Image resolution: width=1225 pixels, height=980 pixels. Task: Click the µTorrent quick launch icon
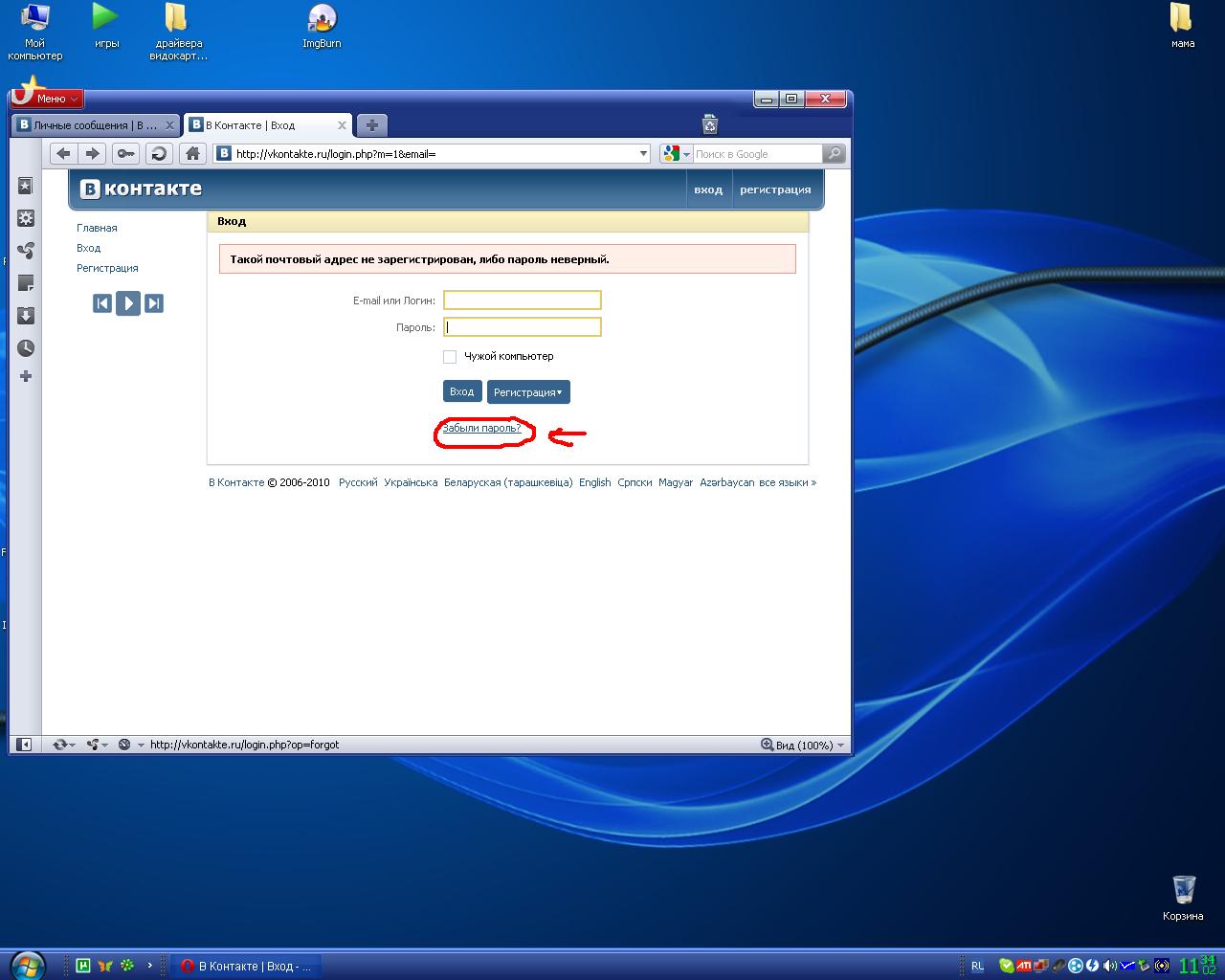pyautogui.click(x=83, y=966)
